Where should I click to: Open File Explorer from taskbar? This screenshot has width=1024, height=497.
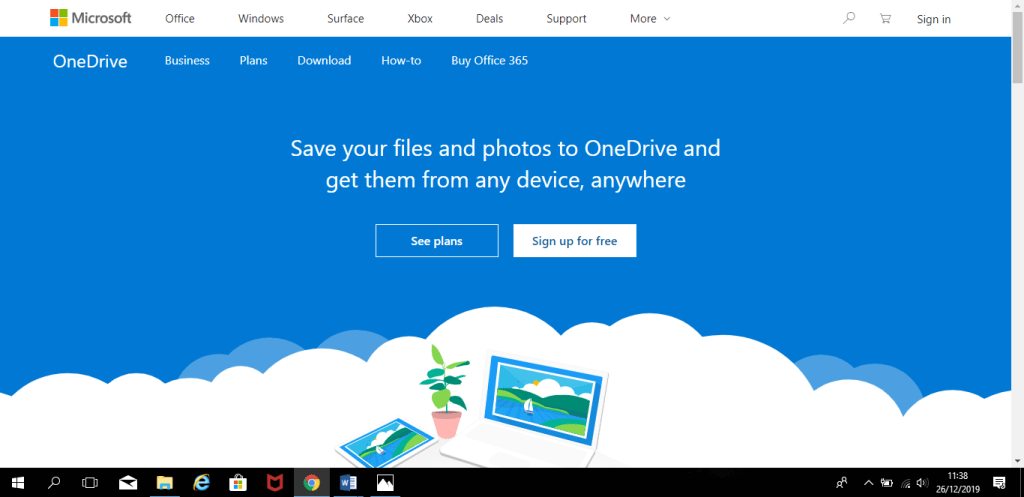point(165,482)
